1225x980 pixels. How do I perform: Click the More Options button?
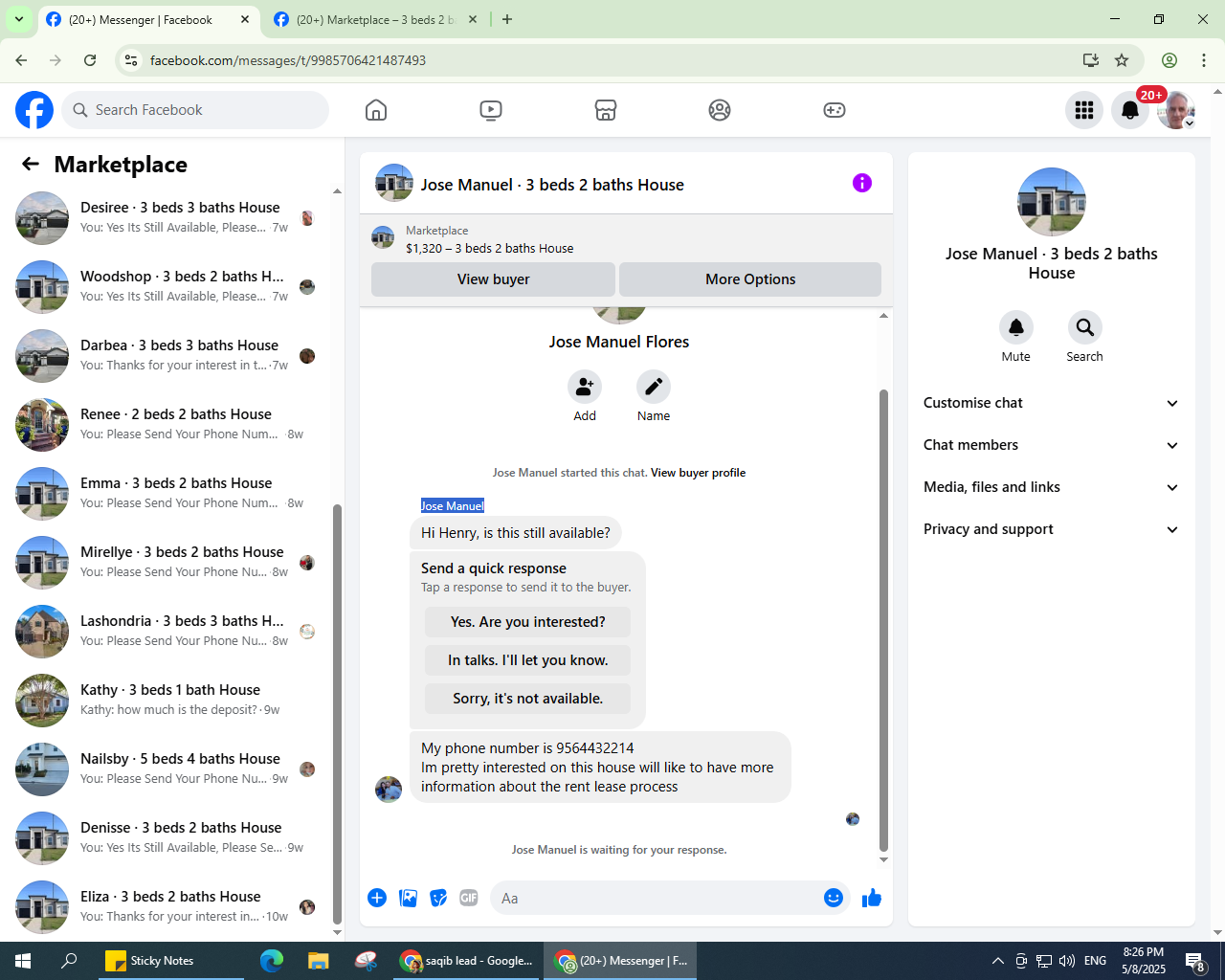point(750,279)
